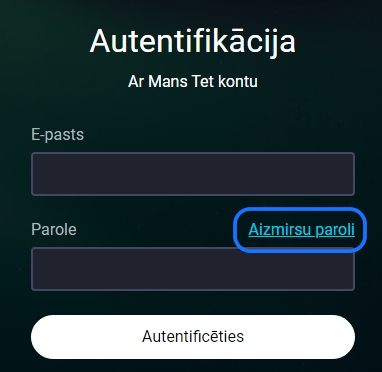Viewport: 382px width, 372px height.
Task: Place cursor in the email text box
Action: pos(193,174)
